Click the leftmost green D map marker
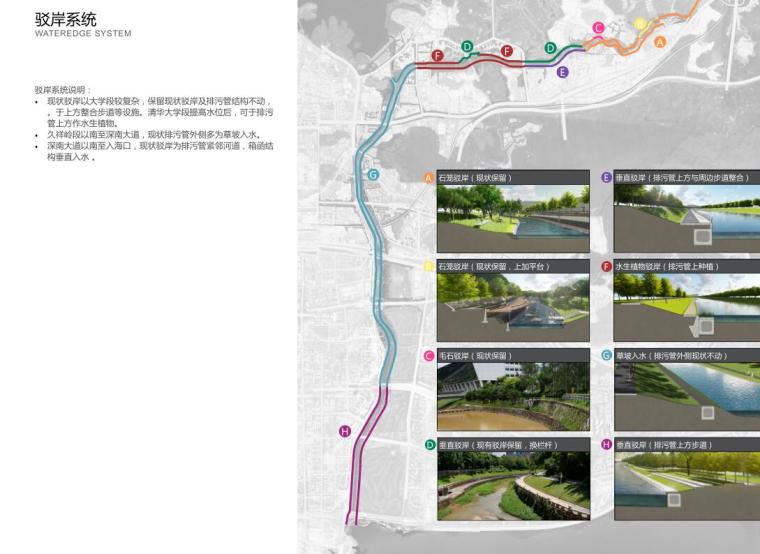Image resolution: width=760 pixels, height=554 pixels. click(467, 46)
